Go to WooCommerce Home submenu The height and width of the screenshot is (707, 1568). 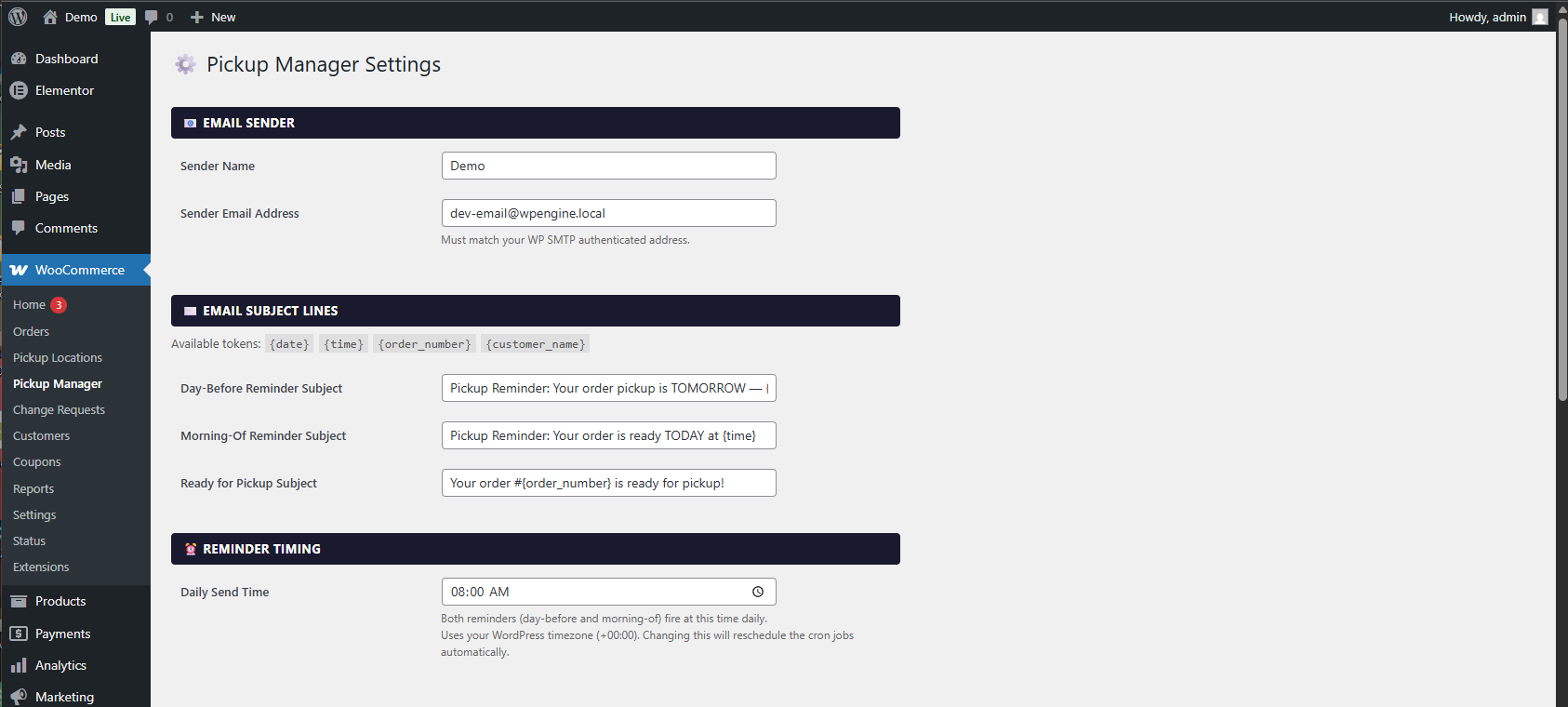29,304
